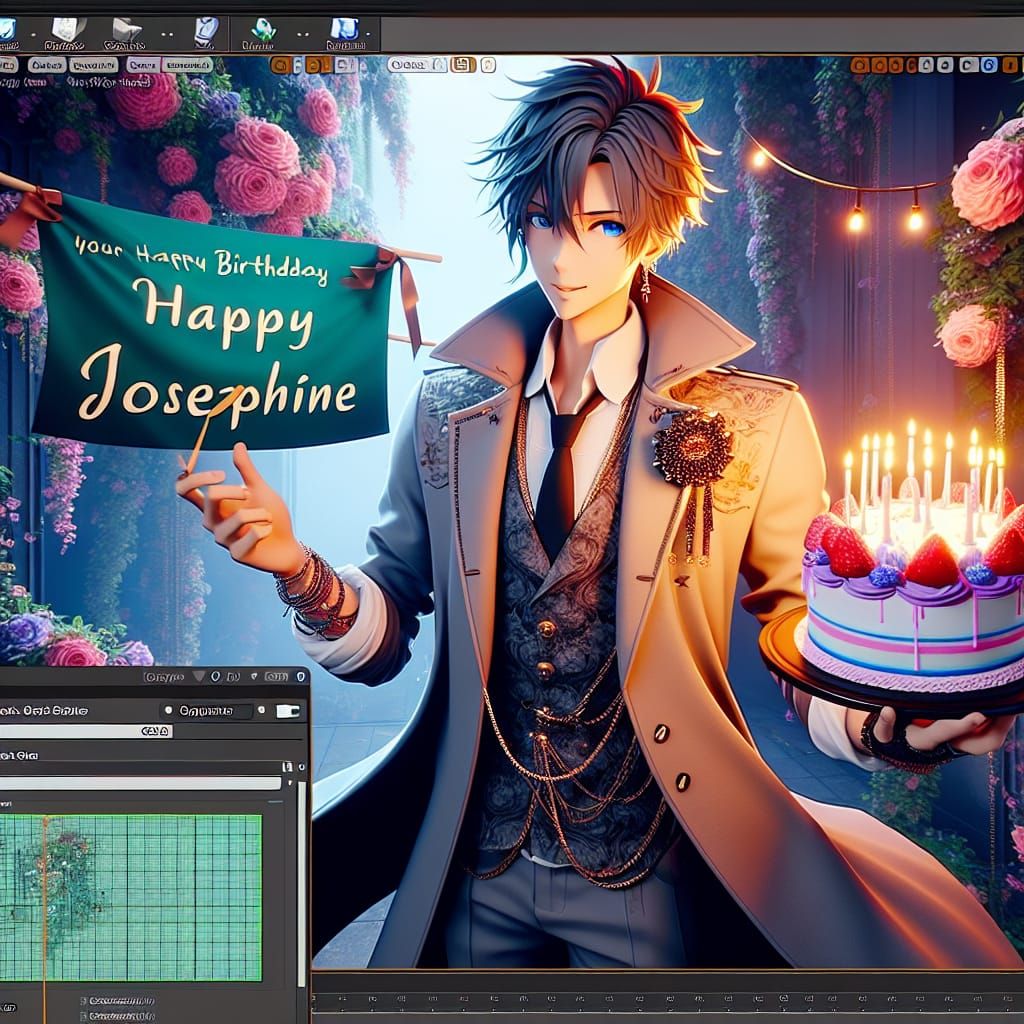Select the first orange tool icon top-right

point(860,64)
